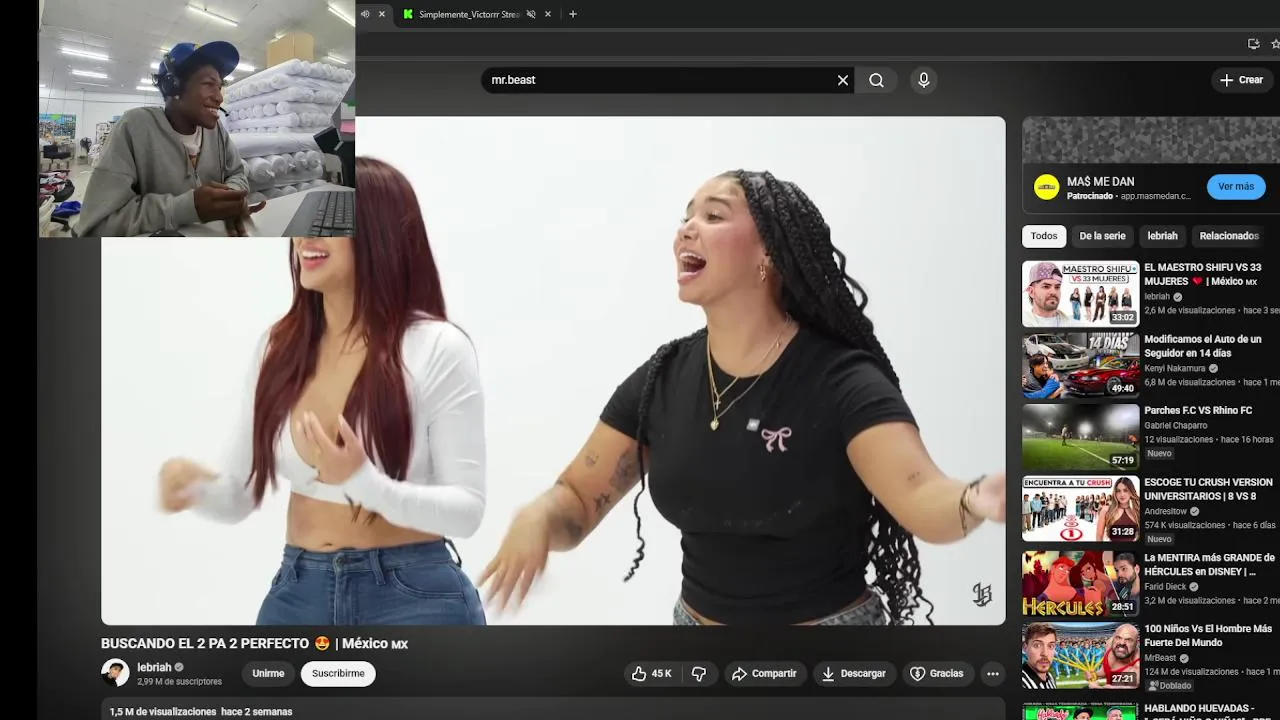Click the channel watermark in video corner
Screen dimensions: 1280x720
point(982,595)
